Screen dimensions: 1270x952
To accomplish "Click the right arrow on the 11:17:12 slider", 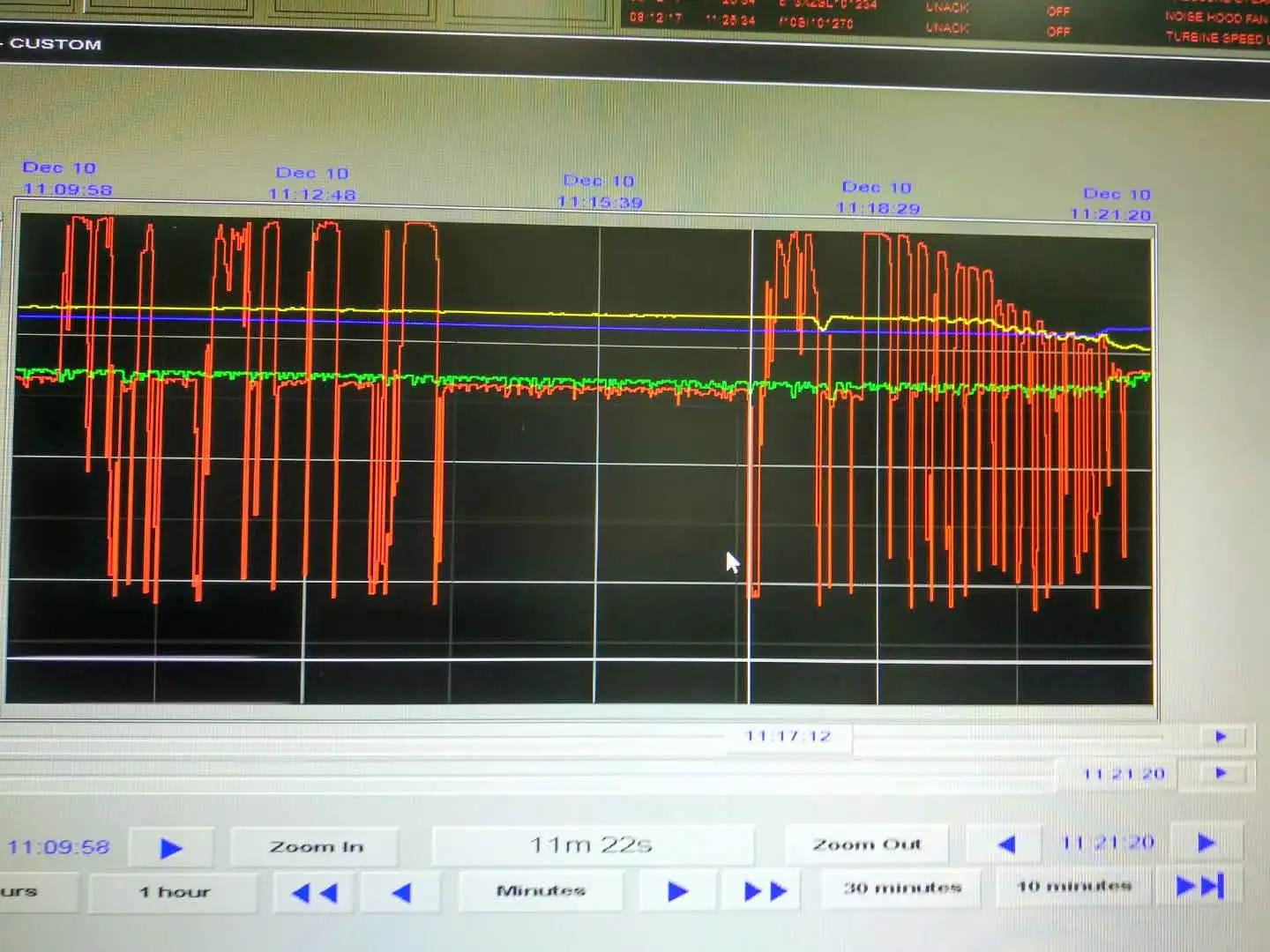I will tap(1221, 736).
